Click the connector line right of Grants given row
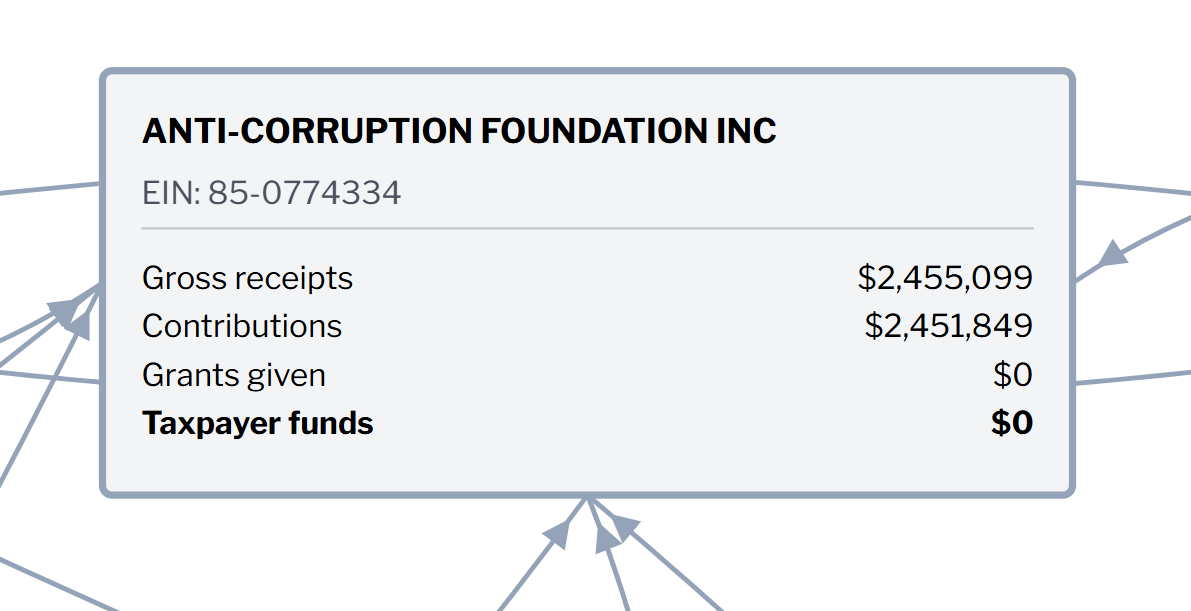 point(1130,378)
